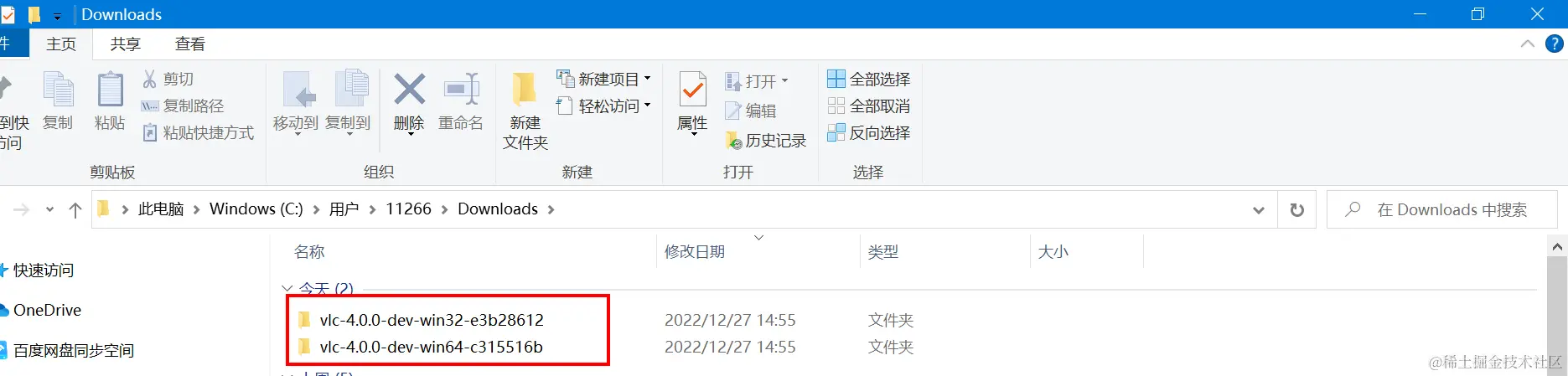Image resolution: width=1568 pixels, height=376 pixels.
Task: Click Copy path (复制路径) icon
Action: coord(150,106)
